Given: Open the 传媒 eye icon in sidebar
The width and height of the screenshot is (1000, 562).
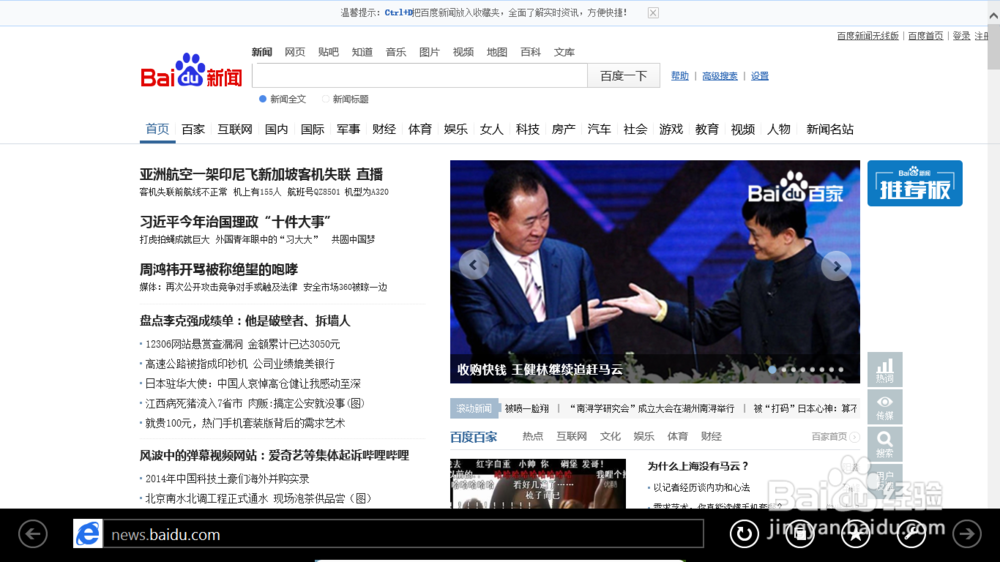Looking at the screenshot, I should pyautogui.click(x=885, y=407).
